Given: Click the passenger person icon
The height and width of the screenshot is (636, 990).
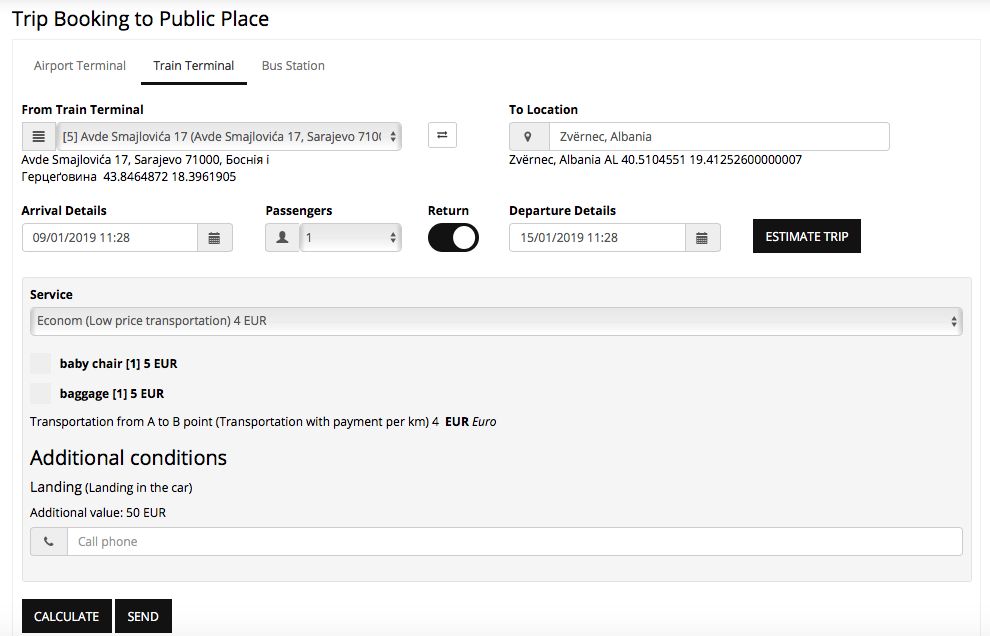Looking at the screenshot, I should tap(282, 238).
